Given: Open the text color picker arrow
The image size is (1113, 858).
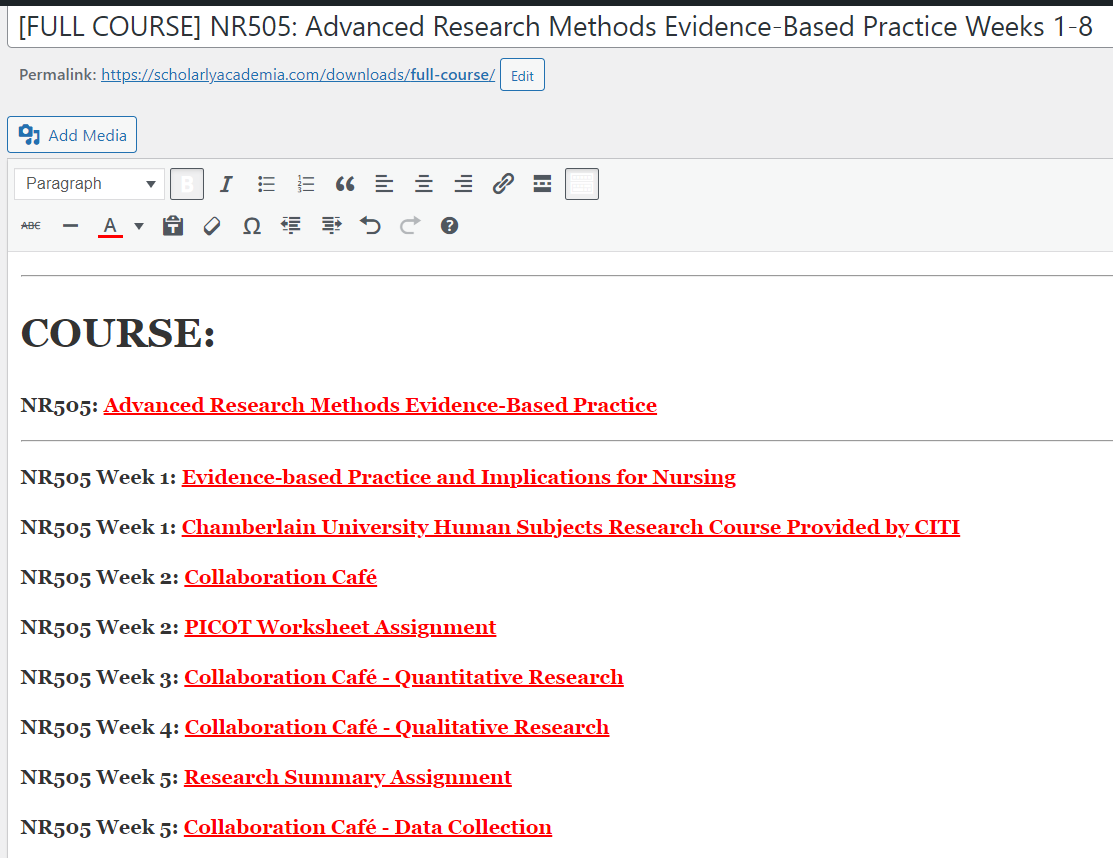Looking at the screenshot, I should [139, 226].
